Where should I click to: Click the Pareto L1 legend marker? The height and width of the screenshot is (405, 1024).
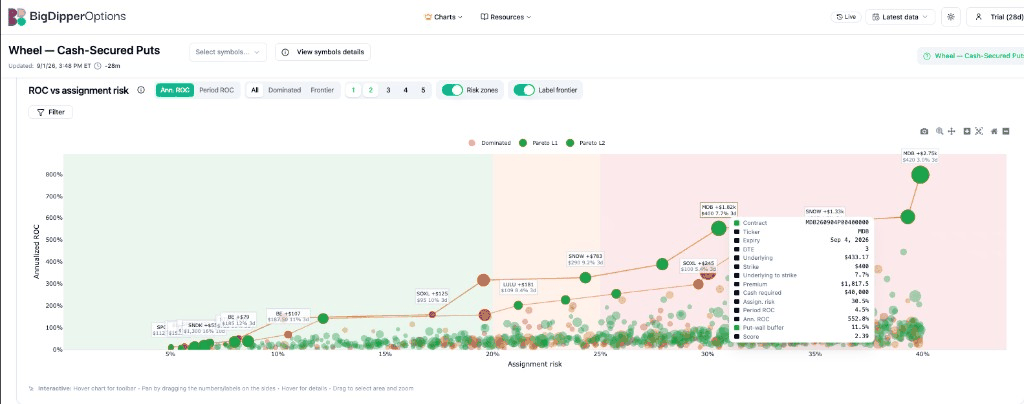point(523,142)
